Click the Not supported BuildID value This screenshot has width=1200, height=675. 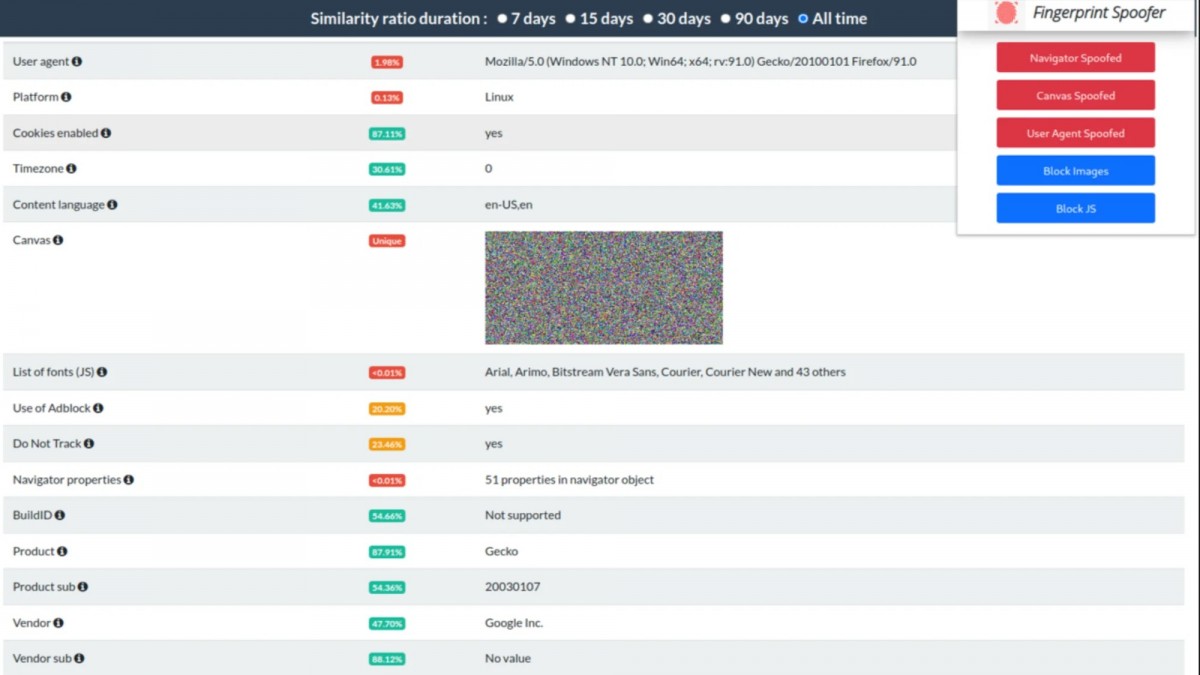[523, 516]
